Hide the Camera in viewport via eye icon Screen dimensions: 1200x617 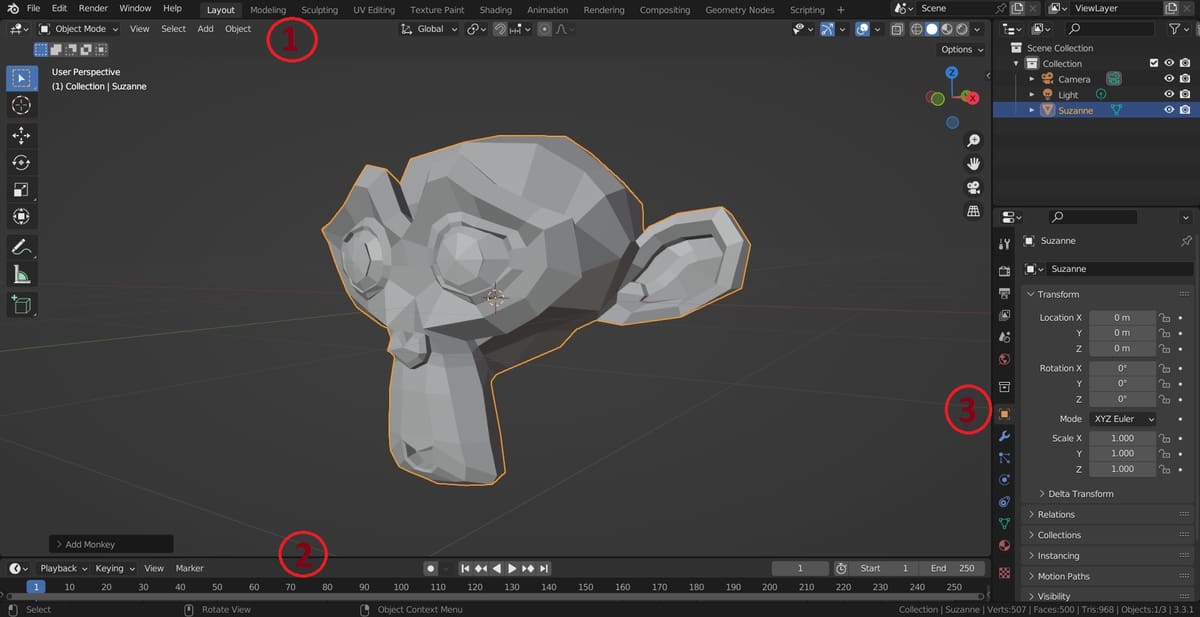pyautogui.click(x=1169, y=79)
